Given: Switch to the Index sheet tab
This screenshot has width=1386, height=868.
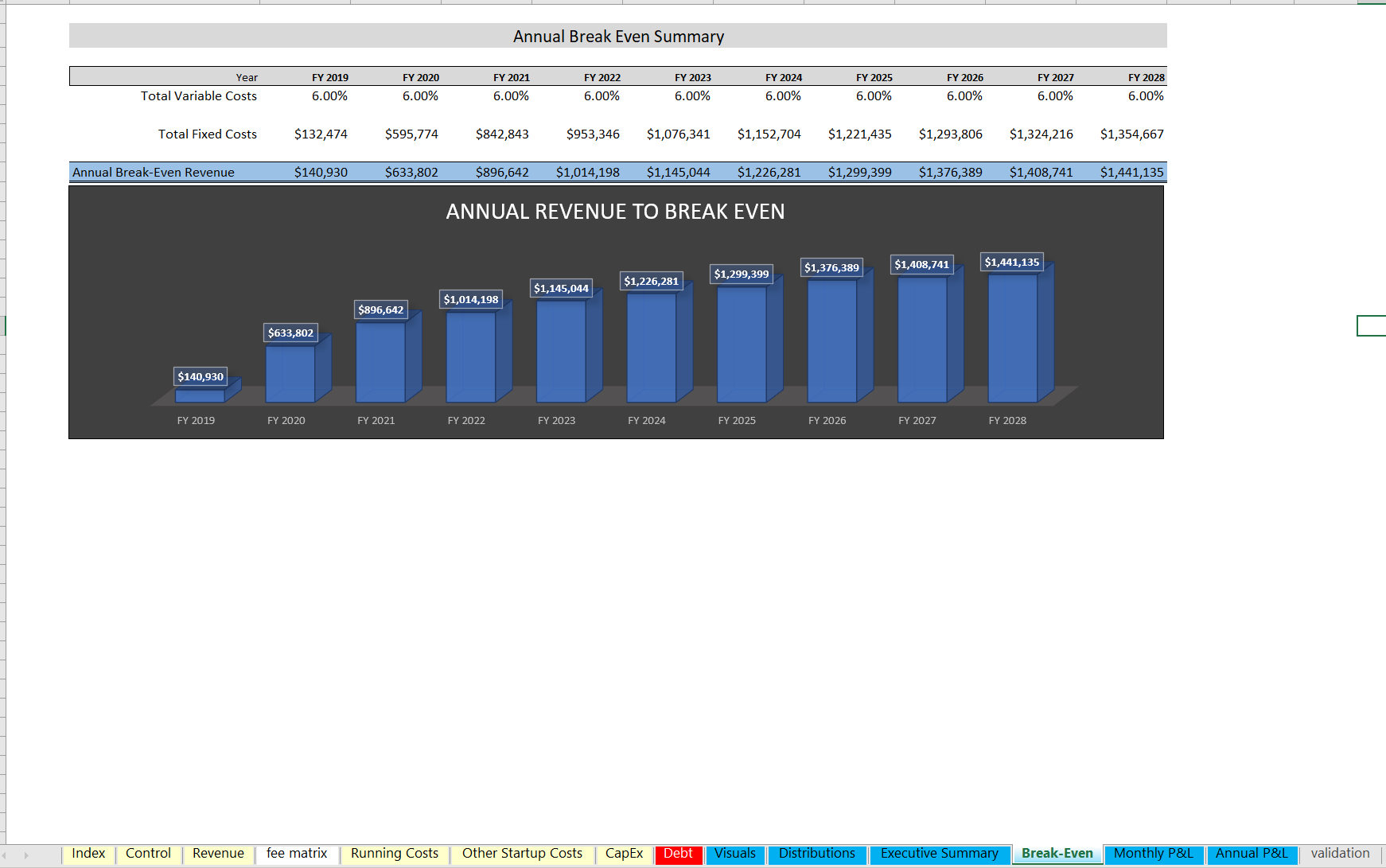Looking at the screenshot, I should 89,853.
